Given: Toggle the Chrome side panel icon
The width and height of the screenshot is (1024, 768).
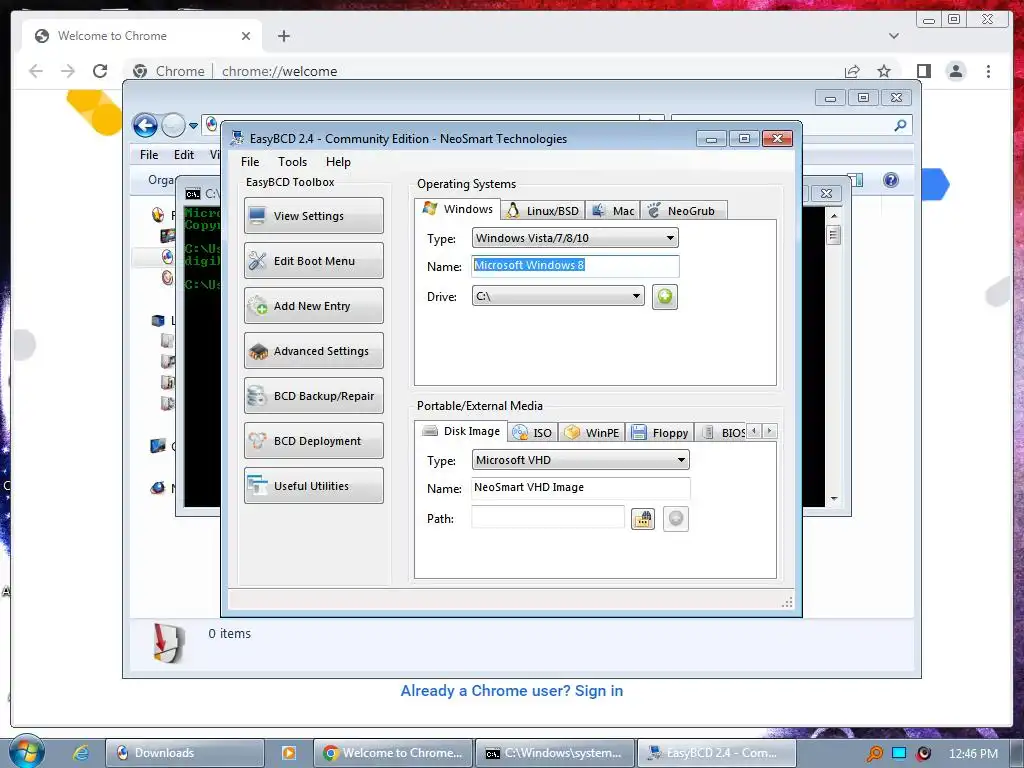Looking at the screenshot, I should pos(923,71).
